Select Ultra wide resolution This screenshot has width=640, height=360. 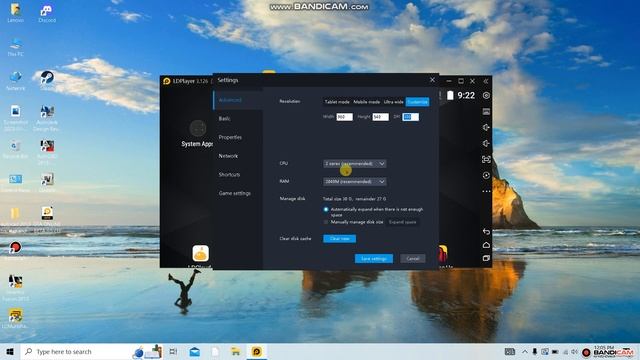click(393, 102)
